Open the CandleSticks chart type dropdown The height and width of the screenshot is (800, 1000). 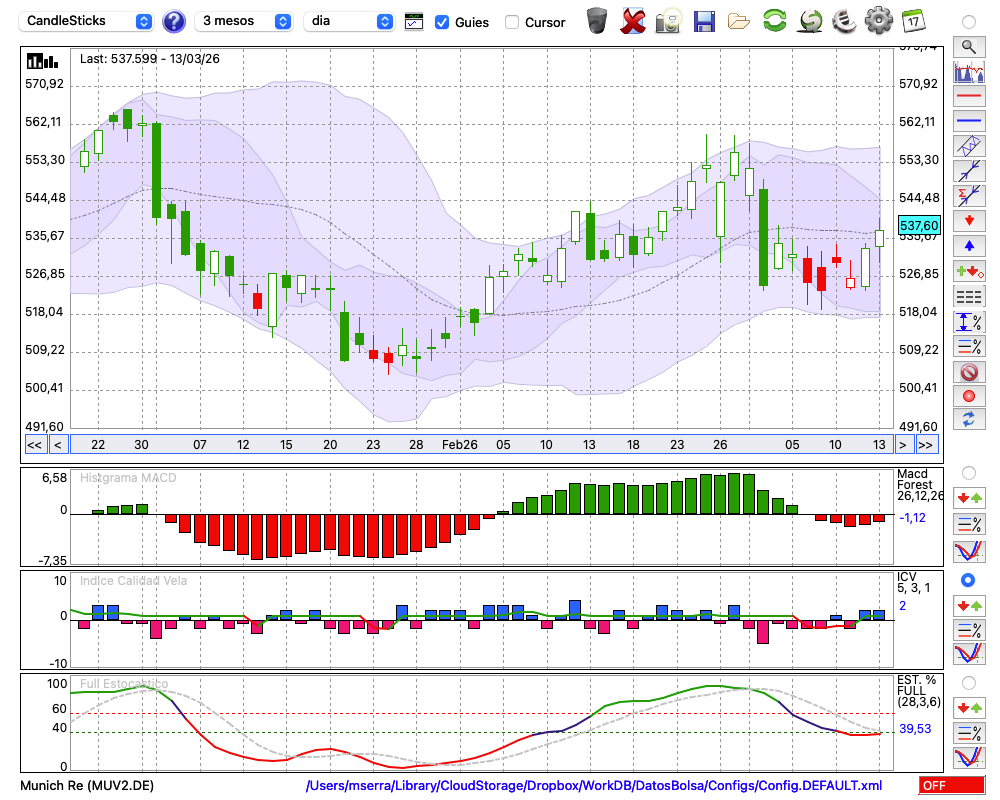(x=88, y=21)
